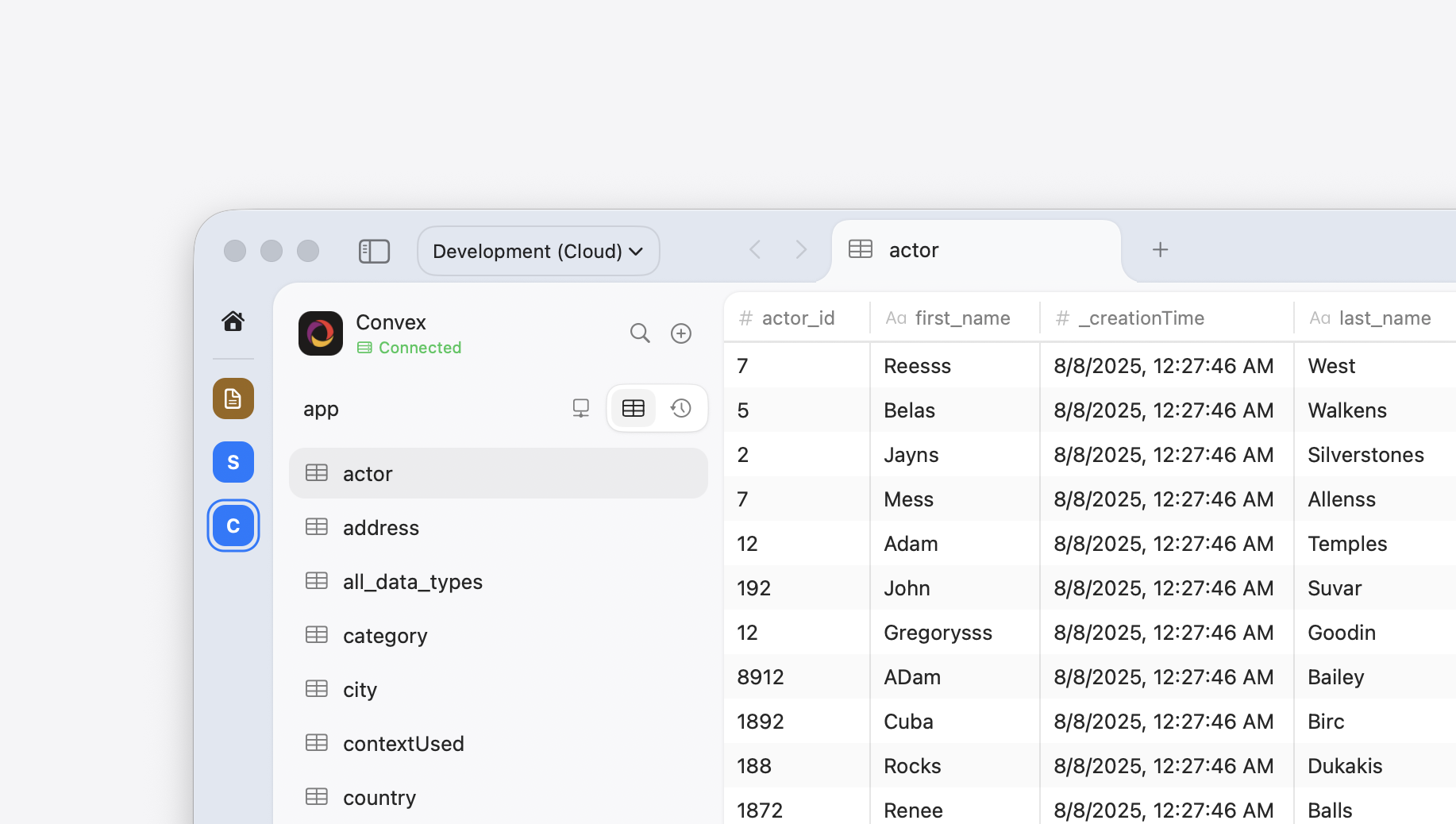This screenshot has height=824, width=1456.
Task: Select actor_id cell 2 in Jayns row
Action: pyautogui.click(x=797, y=455)
